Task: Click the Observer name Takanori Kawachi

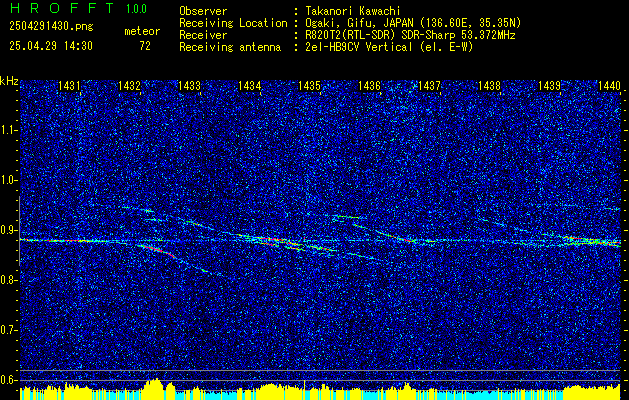Action: pos(352,11)
